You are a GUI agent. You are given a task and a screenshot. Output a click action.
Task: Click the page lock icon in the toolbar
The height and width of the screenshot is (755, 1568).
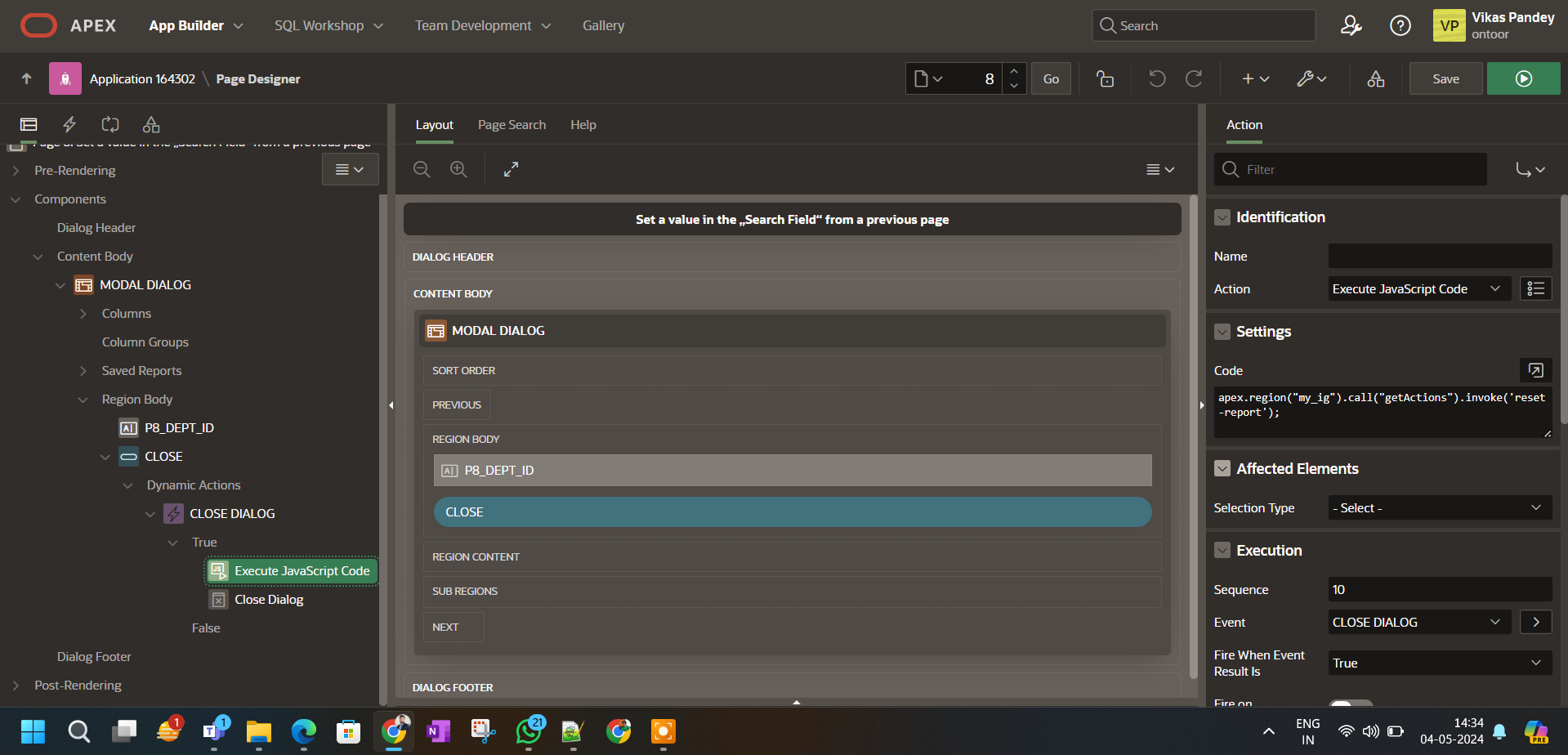[1104, 78]
